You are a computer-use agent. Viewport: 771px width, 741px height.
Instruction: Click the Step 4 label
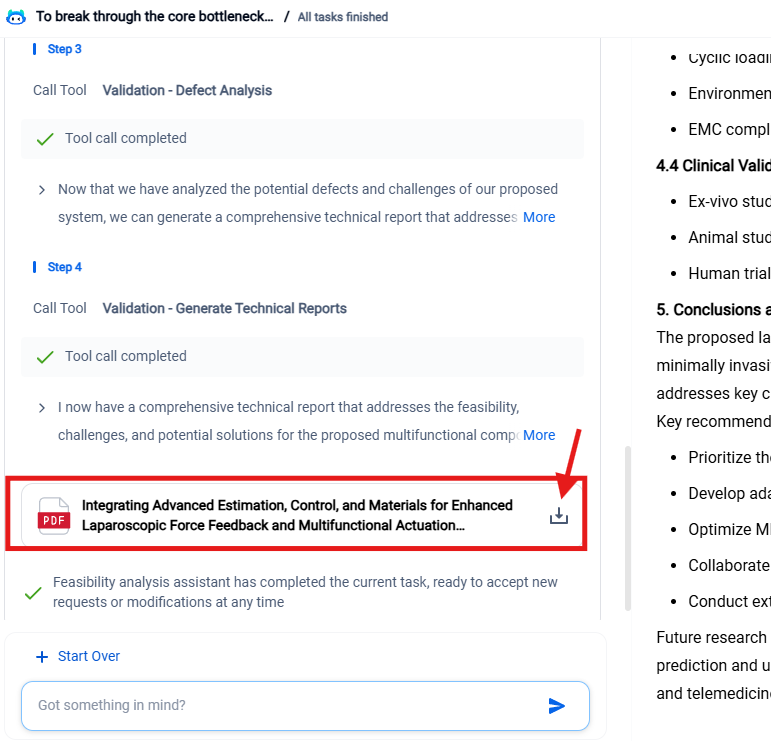(x=64, y=267)
